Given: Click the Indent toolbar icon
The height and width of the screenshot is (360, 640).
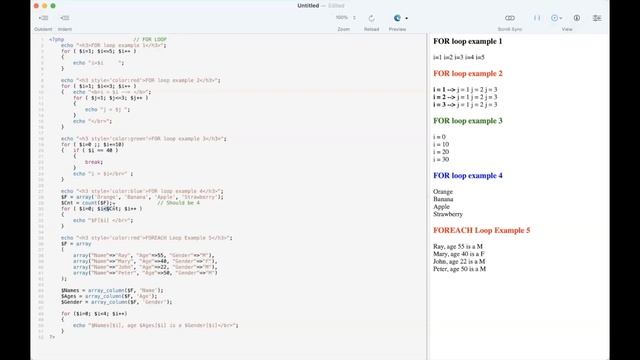Looking at the screenshot, I should [64, 18].
